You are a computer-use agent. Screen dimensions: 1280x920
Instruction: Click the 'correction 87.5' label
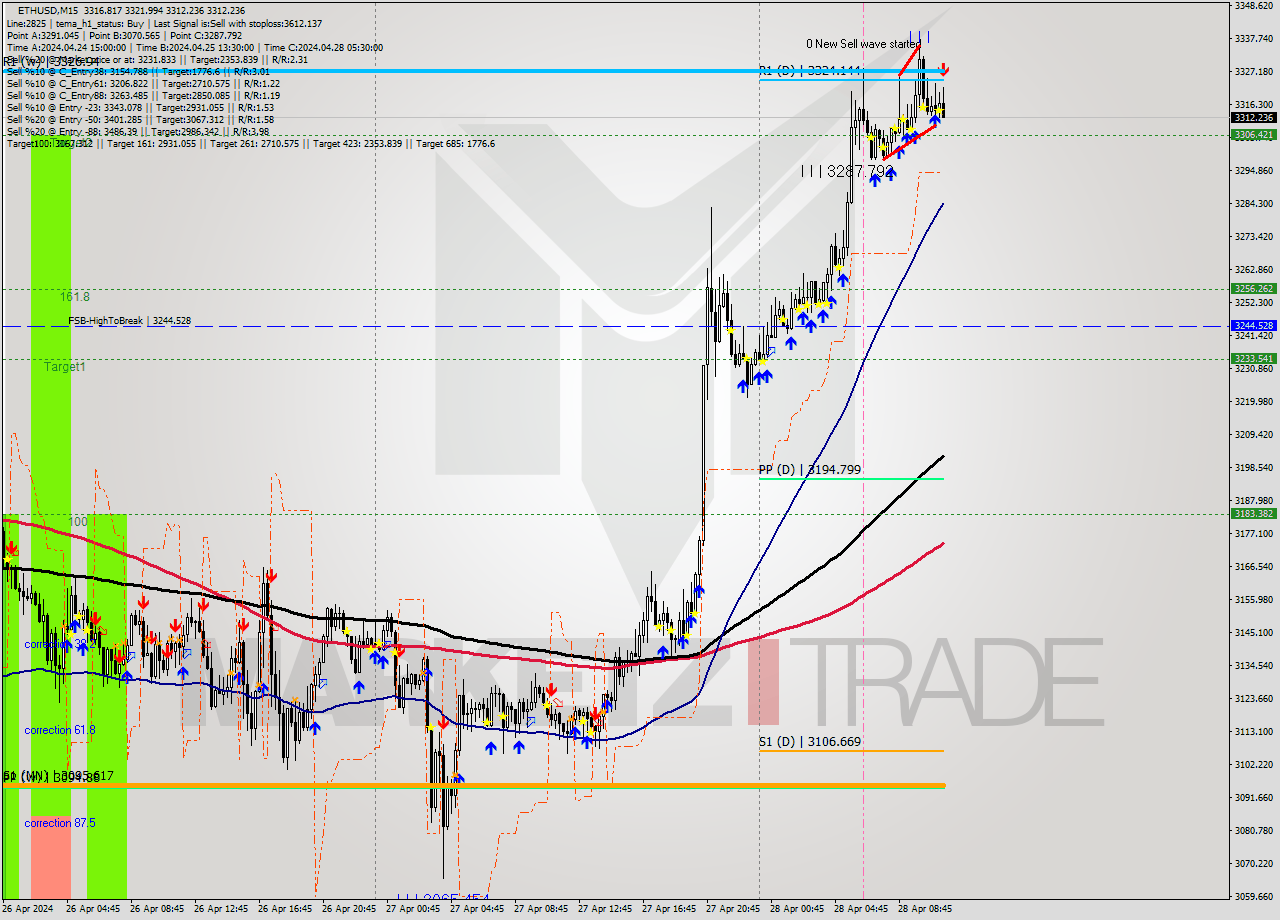pos(60,823)
